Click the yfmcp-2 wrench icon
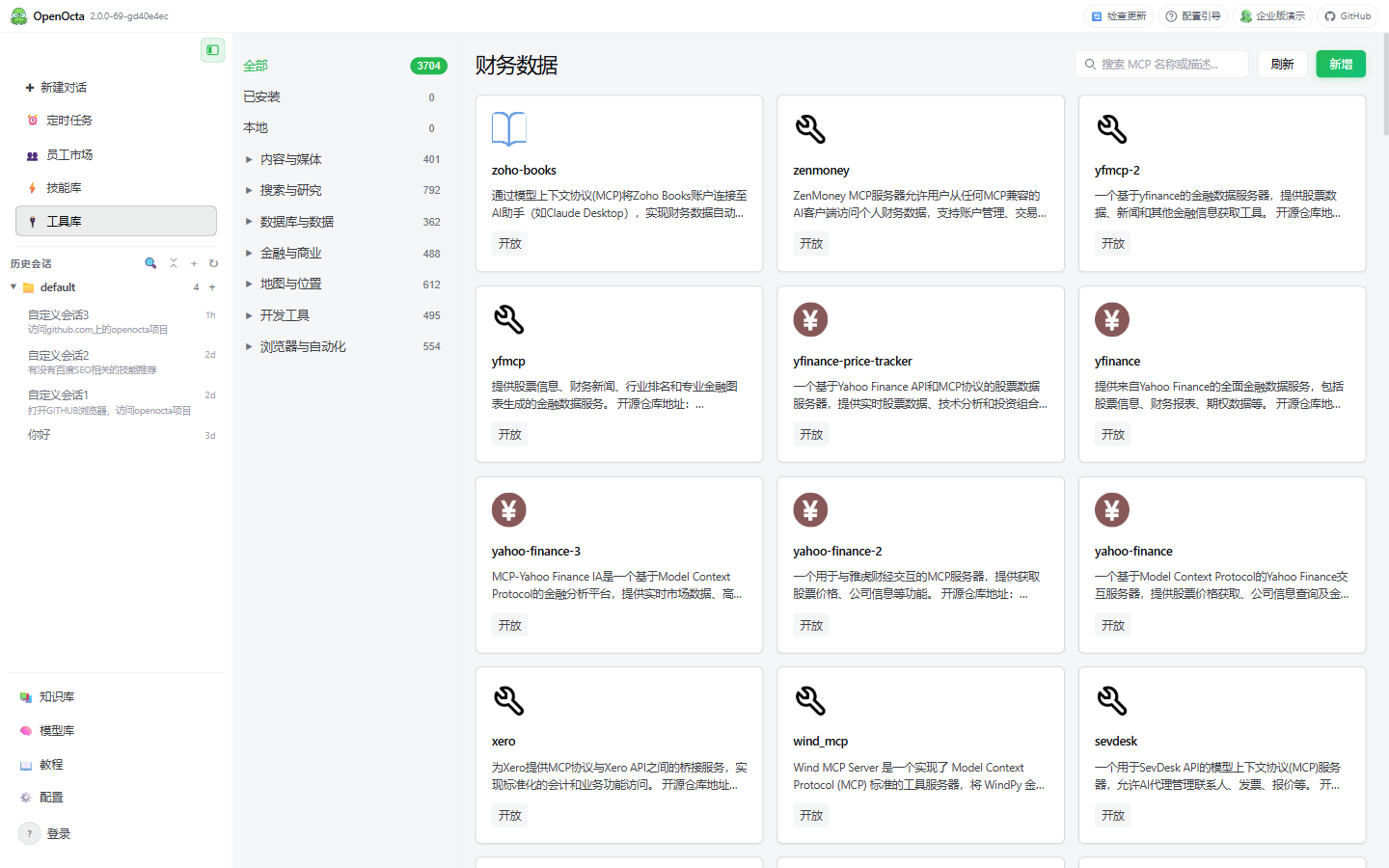 click(1112, 128)
